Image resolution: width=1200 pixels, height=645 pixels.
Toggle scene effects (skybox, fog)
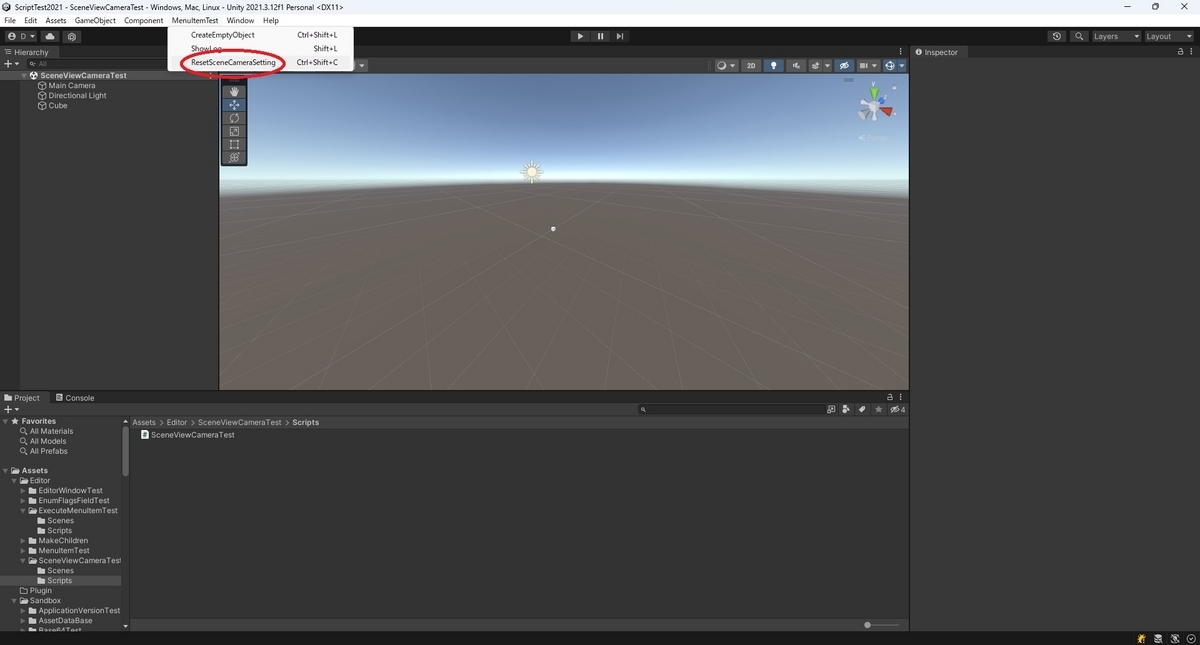pos(817,66)
